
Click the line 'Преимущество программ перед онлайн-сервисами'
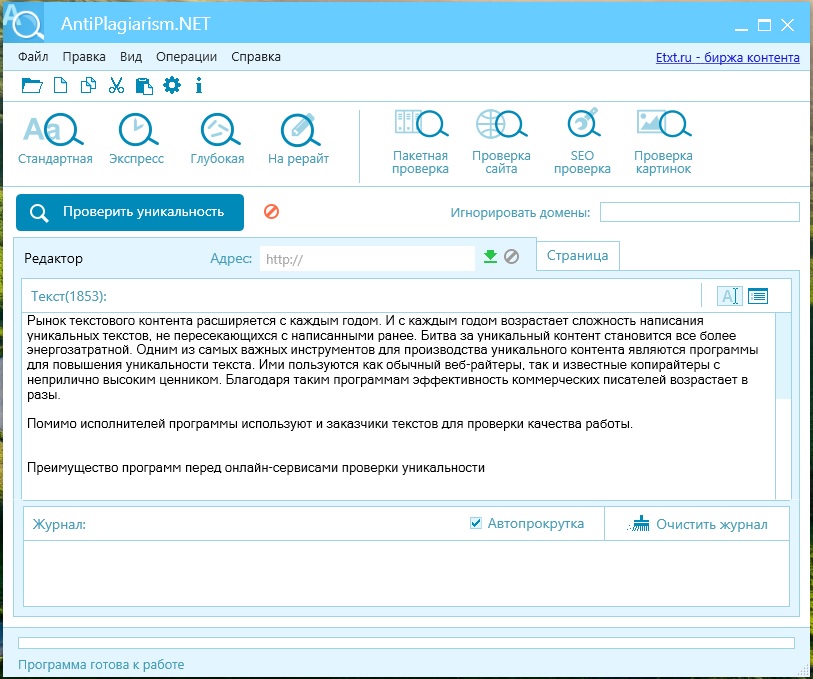(x=256, y=468)
